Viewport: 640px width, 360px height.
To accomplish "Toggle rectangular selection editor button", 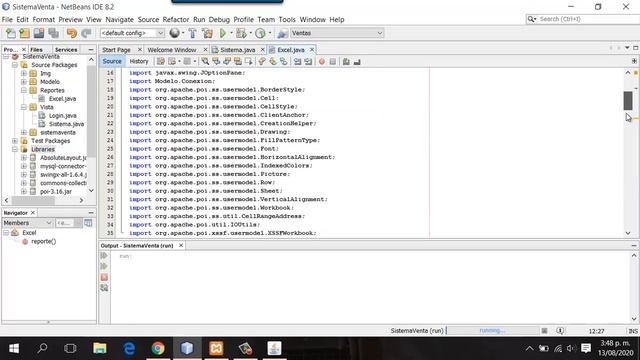I will 249,62.
